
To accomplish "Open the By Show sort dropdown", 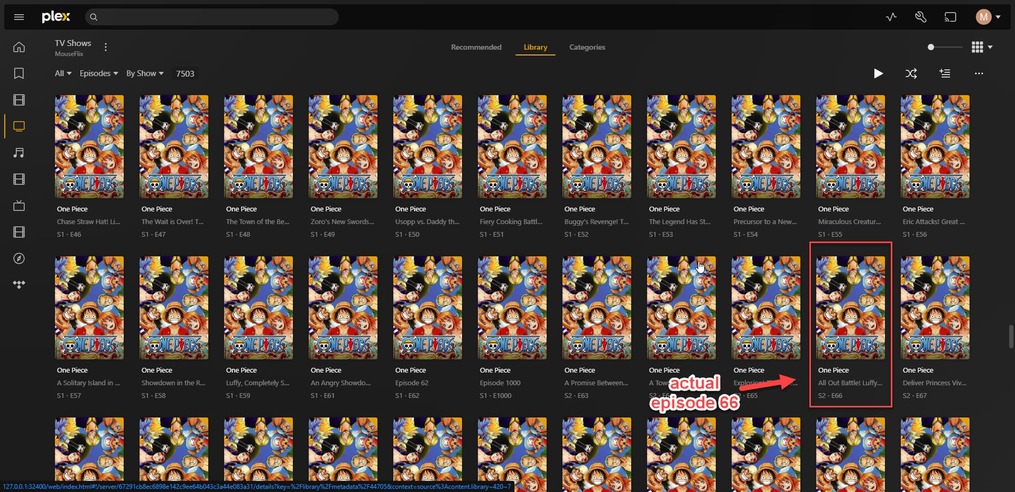I will click(145, 74).
